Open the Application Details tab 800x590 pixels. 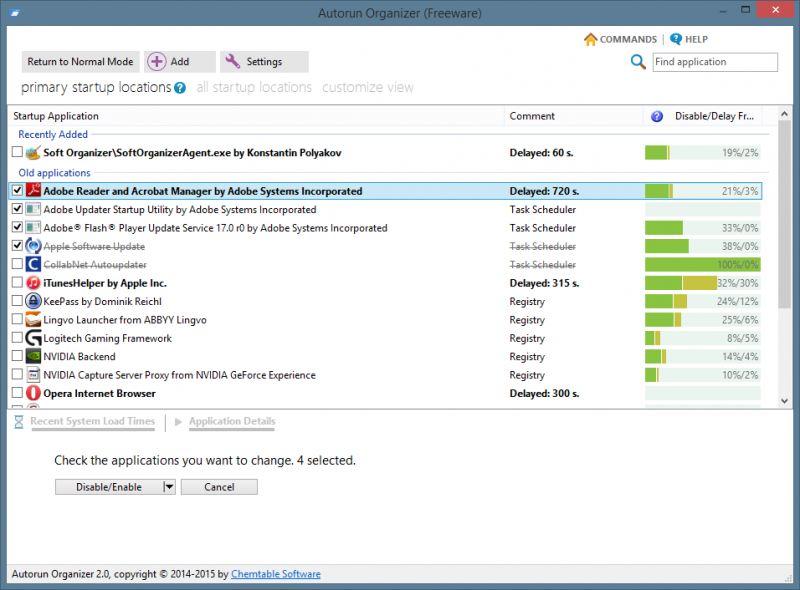point(232,421)
